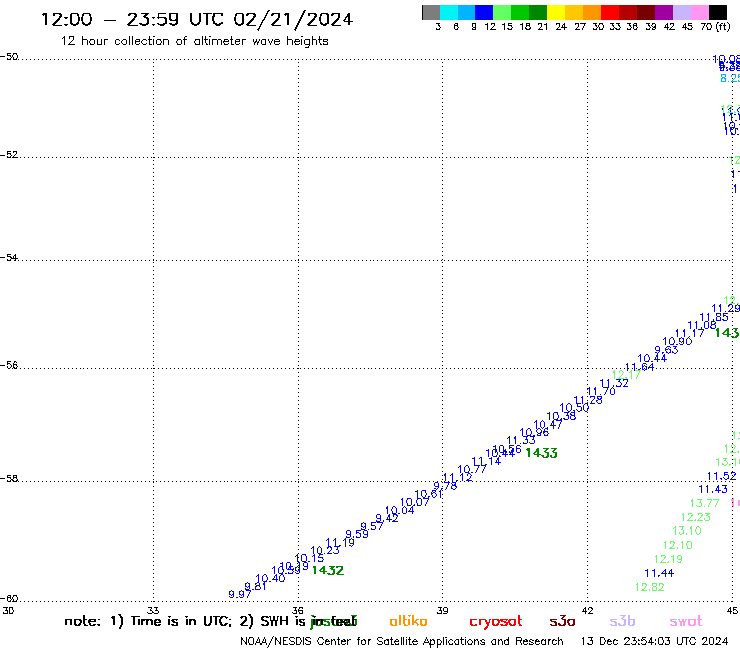The height and width of the screenshot is (650, 740).
Task: Click the "swot" satellite legend label
Action: [x=686, y=622]
